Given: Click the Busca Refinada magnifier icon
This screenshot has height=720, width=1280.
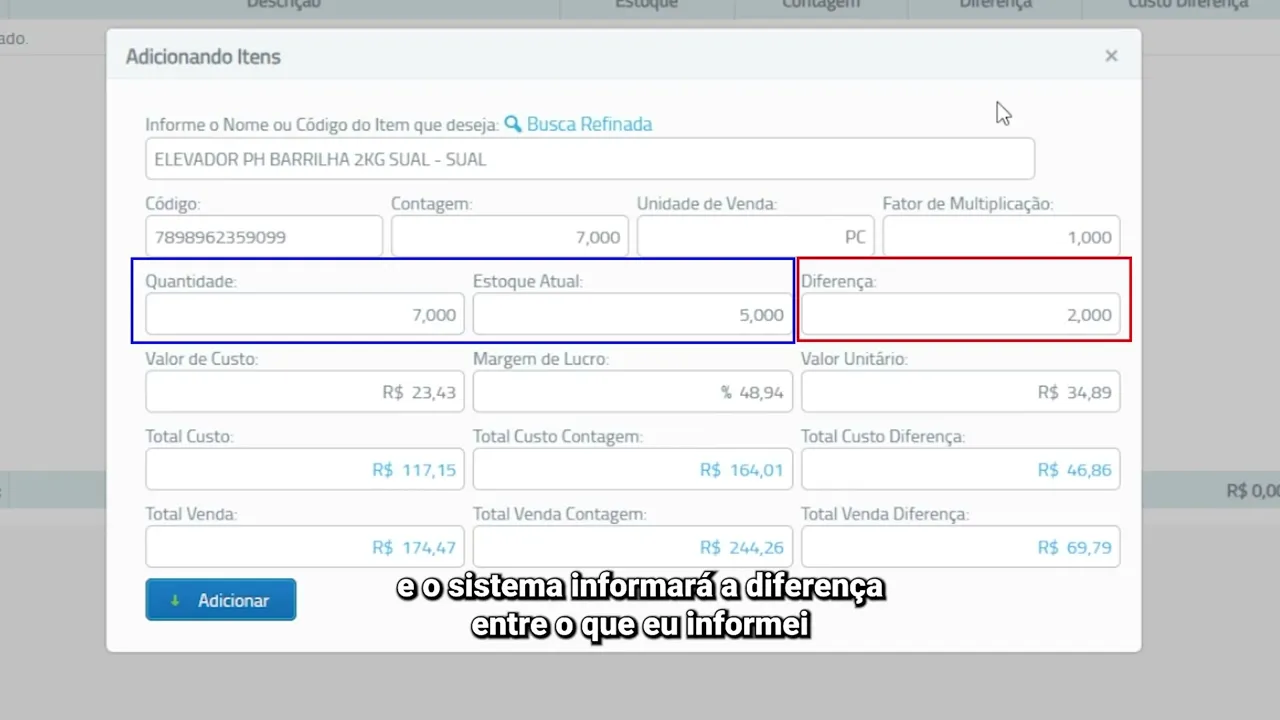Looking at the screenshot, I should [513, 124].
